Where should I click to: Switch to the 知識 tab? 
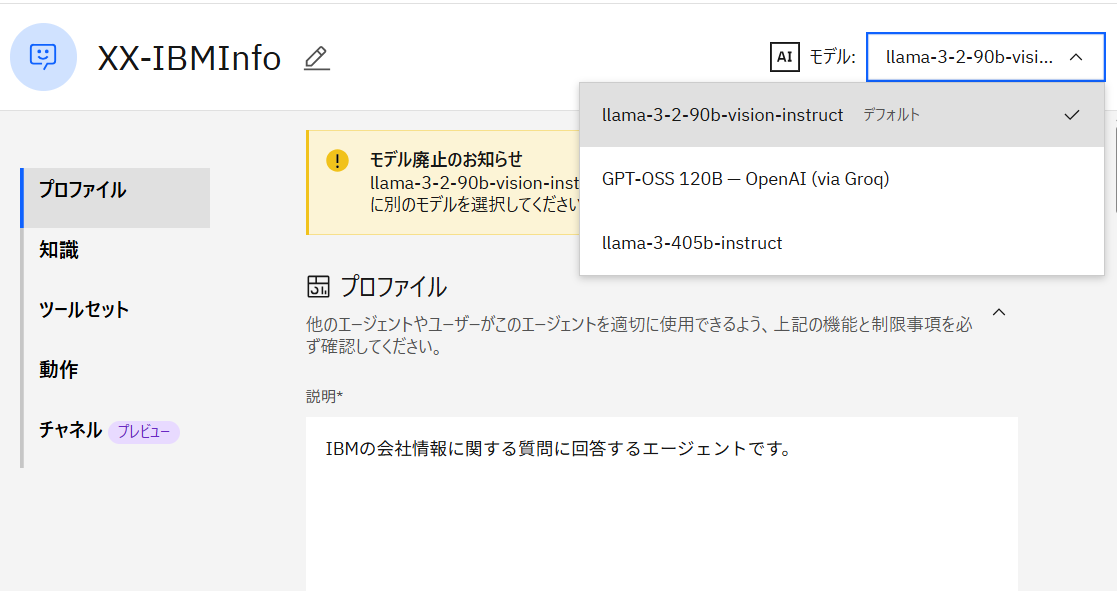coord(59,250)
